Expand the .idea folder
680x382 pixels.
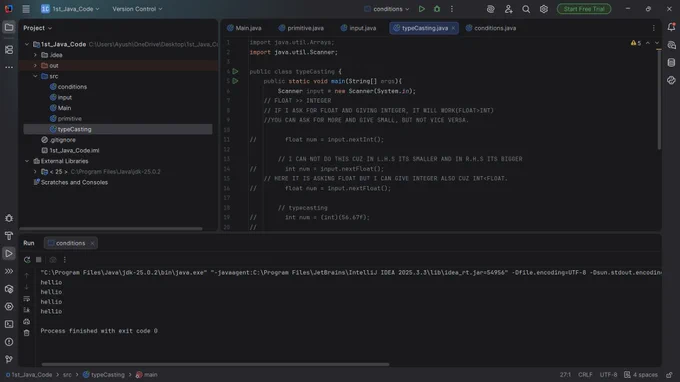click(x=36, y=55)
